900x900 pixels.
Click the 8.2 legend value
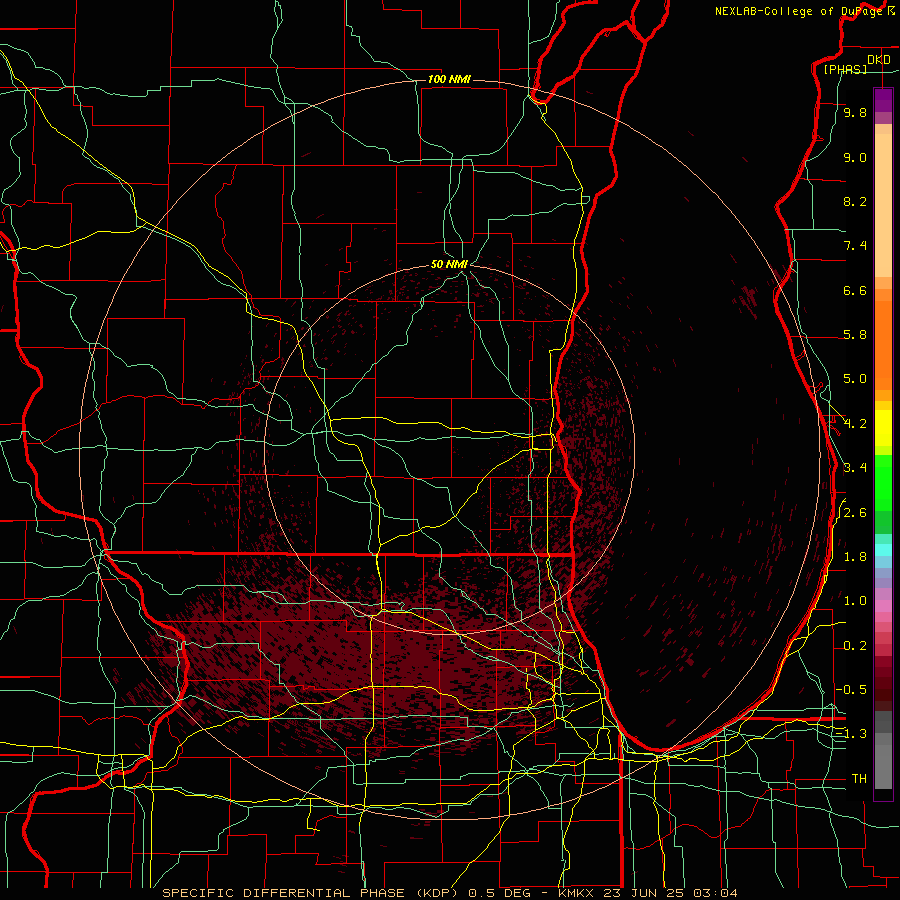pos(855,201)
